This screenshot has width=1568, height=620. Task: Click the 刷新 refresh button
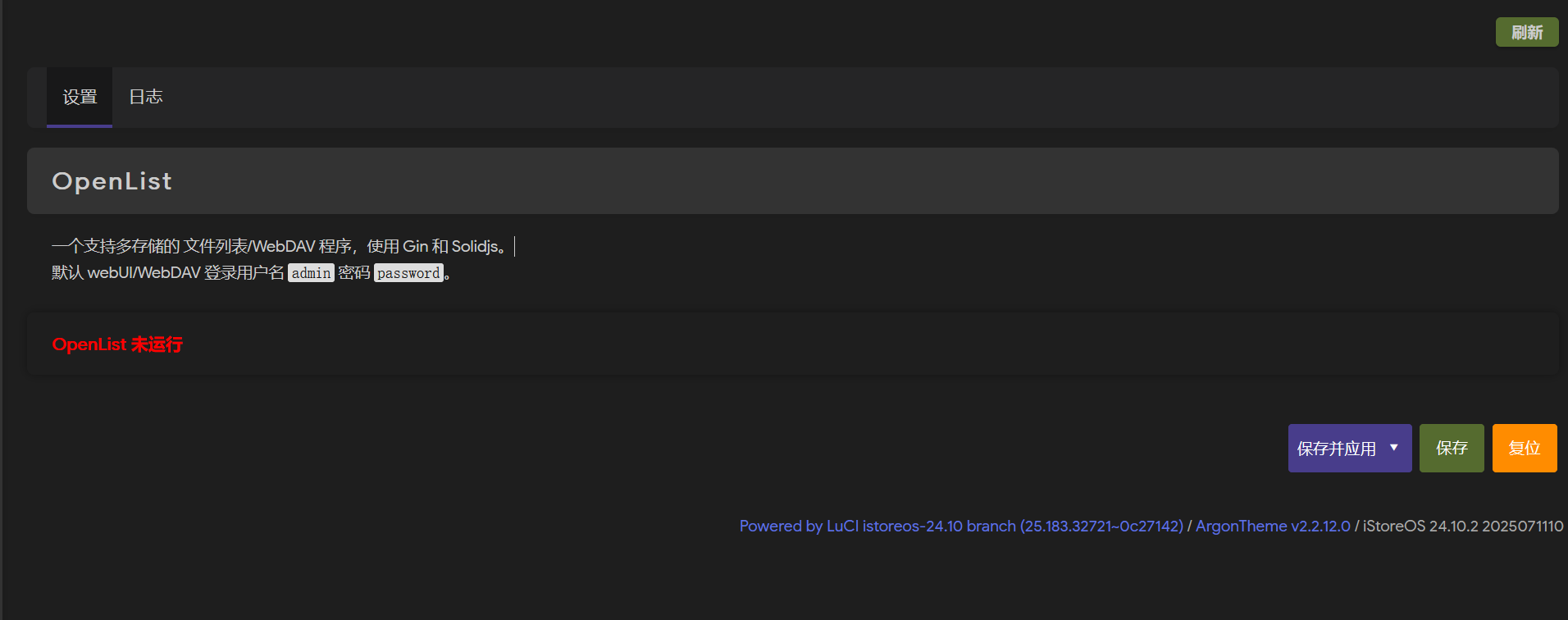(1526, 33)
